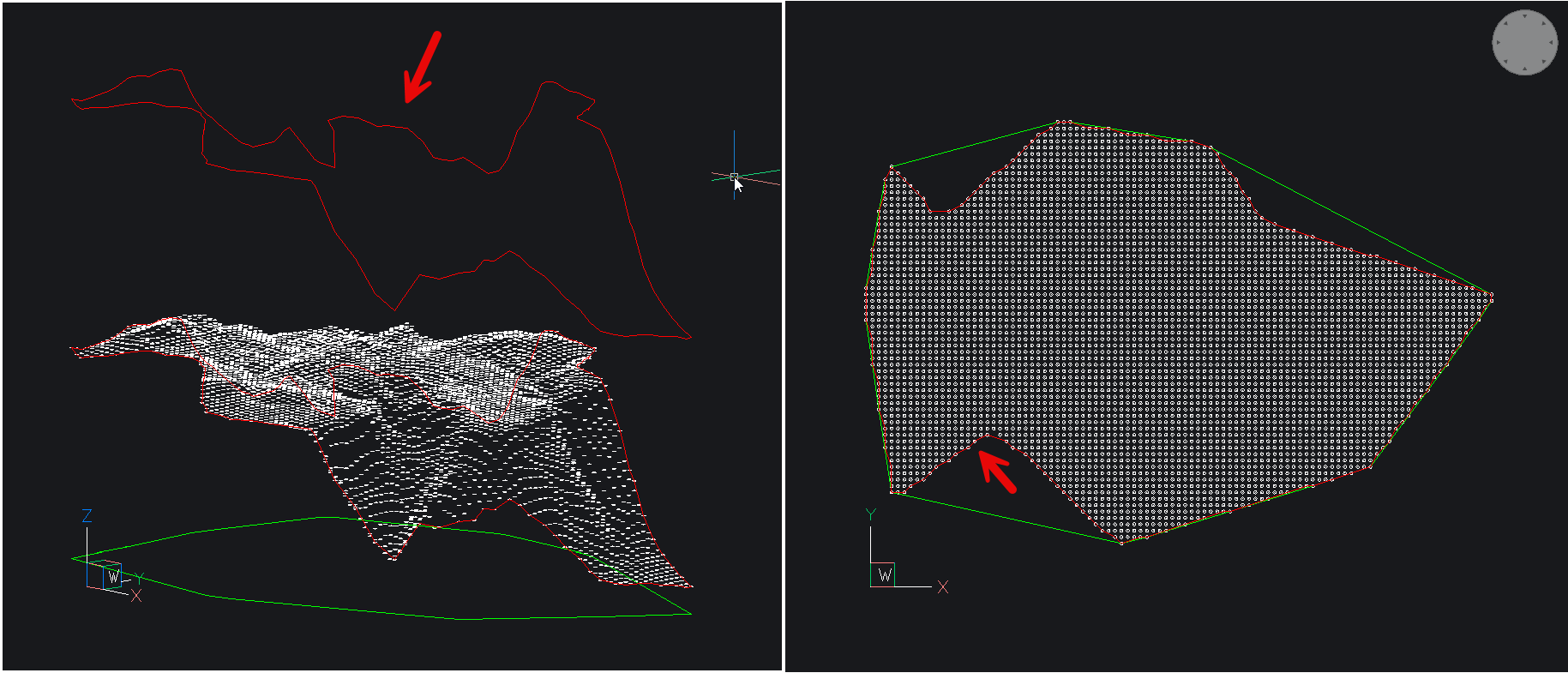Click the W UCS icon box in the 3D view
The width and height of the screenshot is (1568, 673).
[x=112, y=576]
